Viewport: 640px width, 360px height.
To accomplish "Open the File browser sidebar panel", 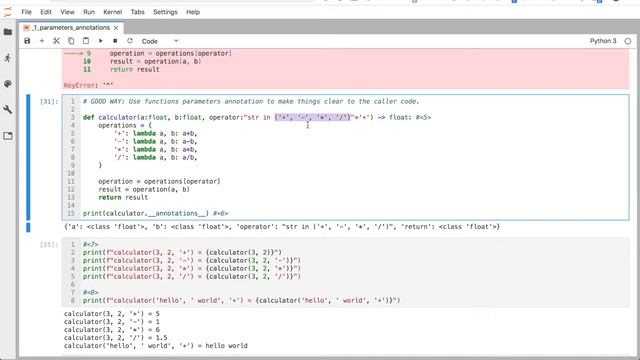I will tap(8, 32).
